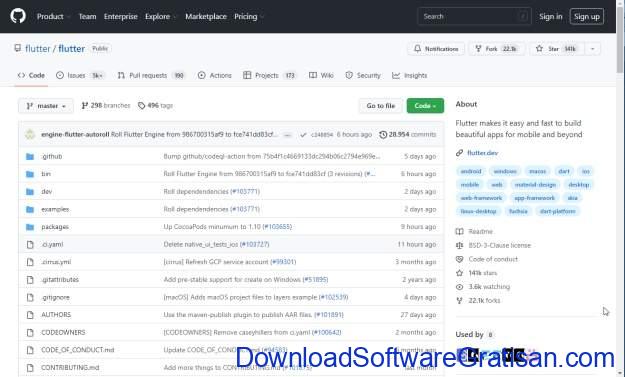
Task: Click the stars icon beside 141k stars
Action: tap(460, 273)
